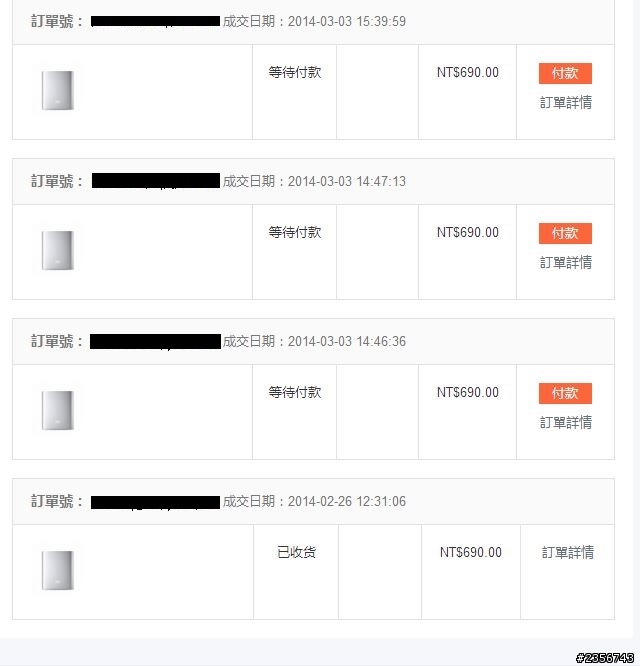
Task: Click the 成交日期 2014-02-26 12:31:06 text
Action: tap(314, 501)
